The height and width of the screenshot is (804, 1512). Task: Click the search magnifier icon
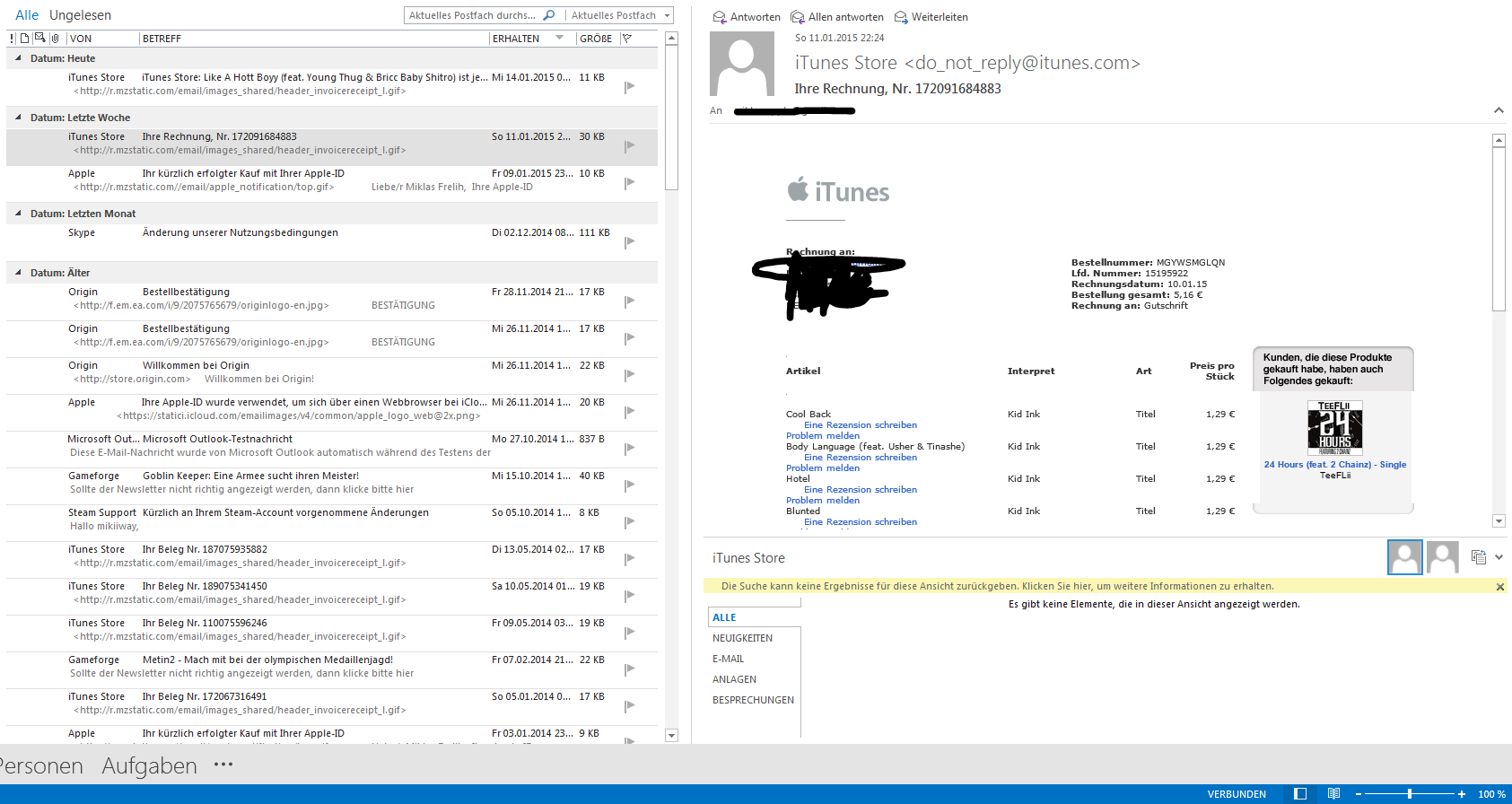(549, 15)
